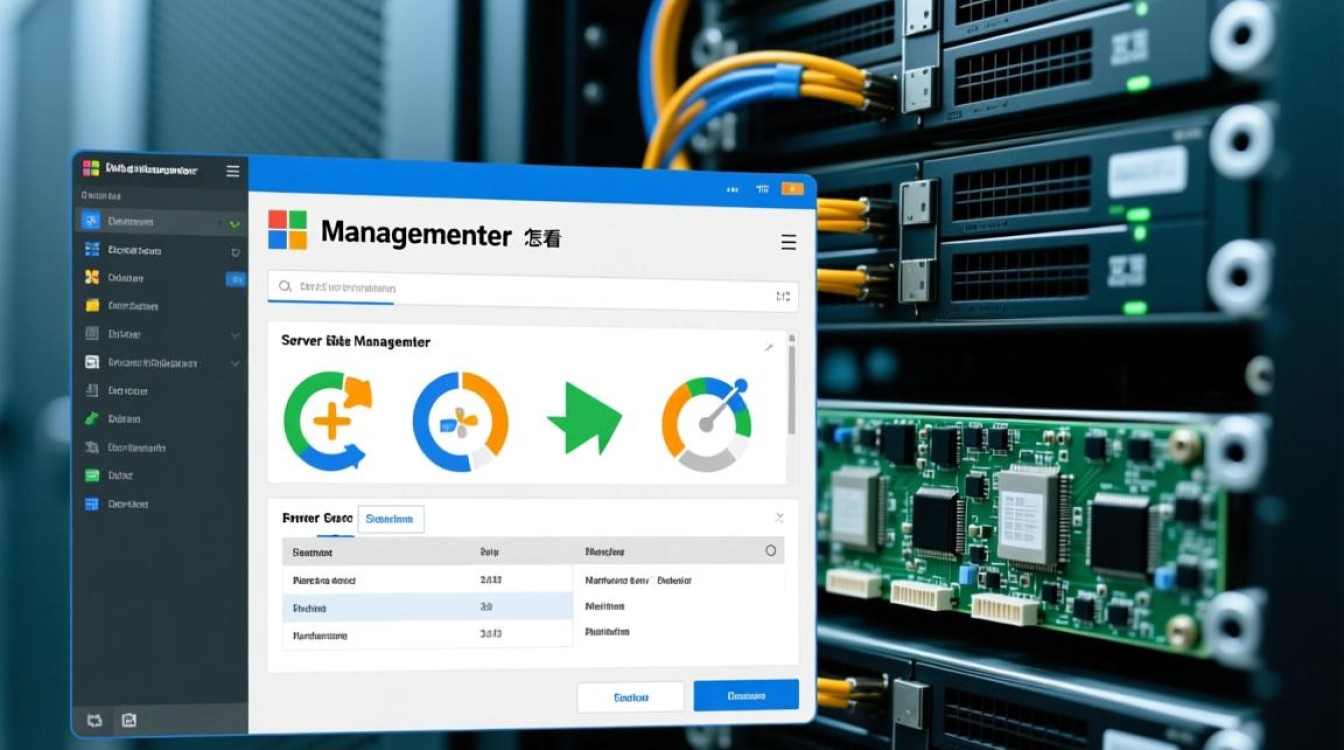Image resolution: width=1344 pixels, height=750 pixels.
Task: Click the green pin icon in sidebar
Action: click(92, 419)
